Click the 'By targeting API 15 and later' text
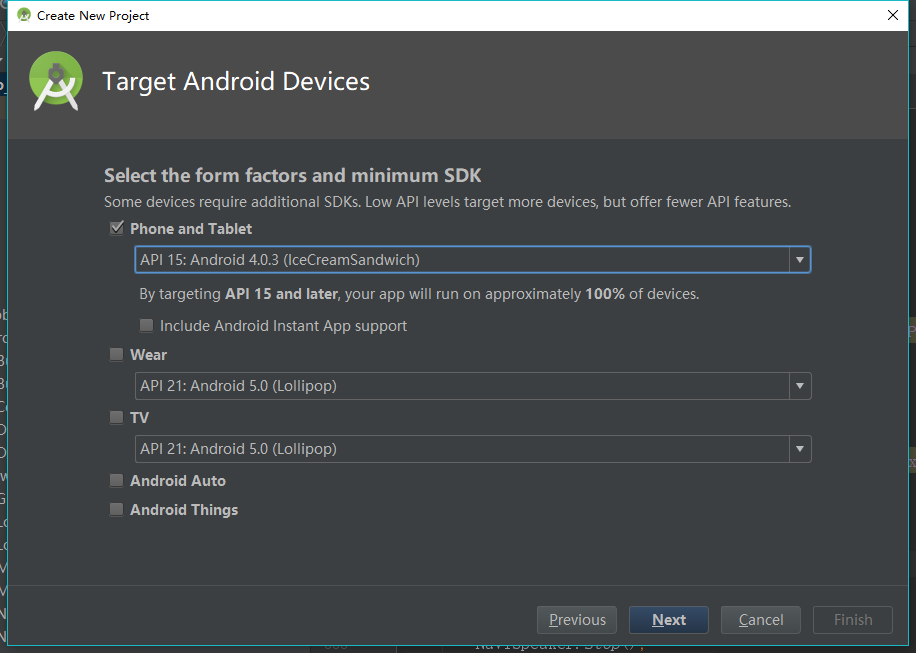The image size is (916, 653). click(x=419, y=293)
